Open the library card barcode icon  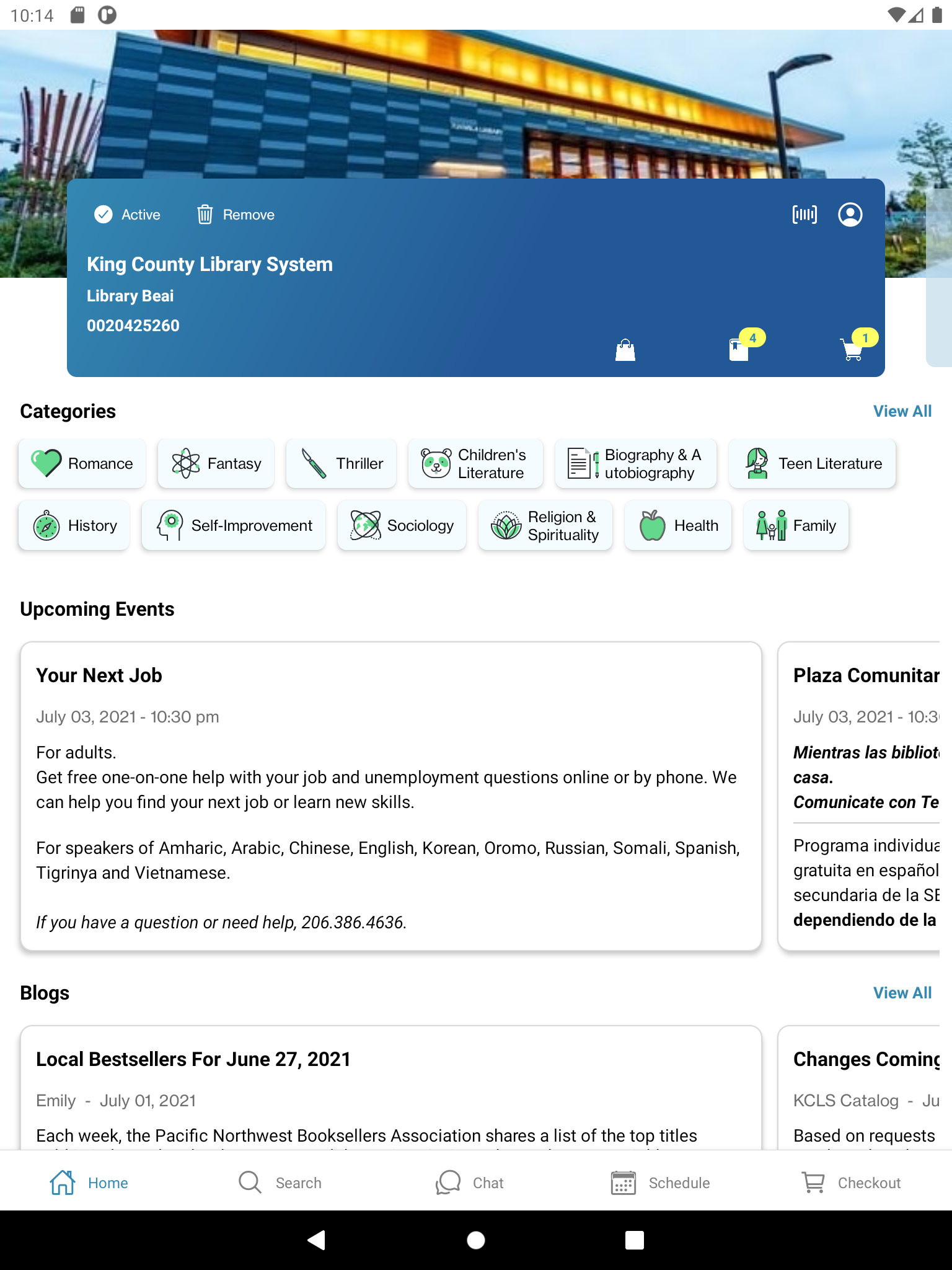[804, 215]
